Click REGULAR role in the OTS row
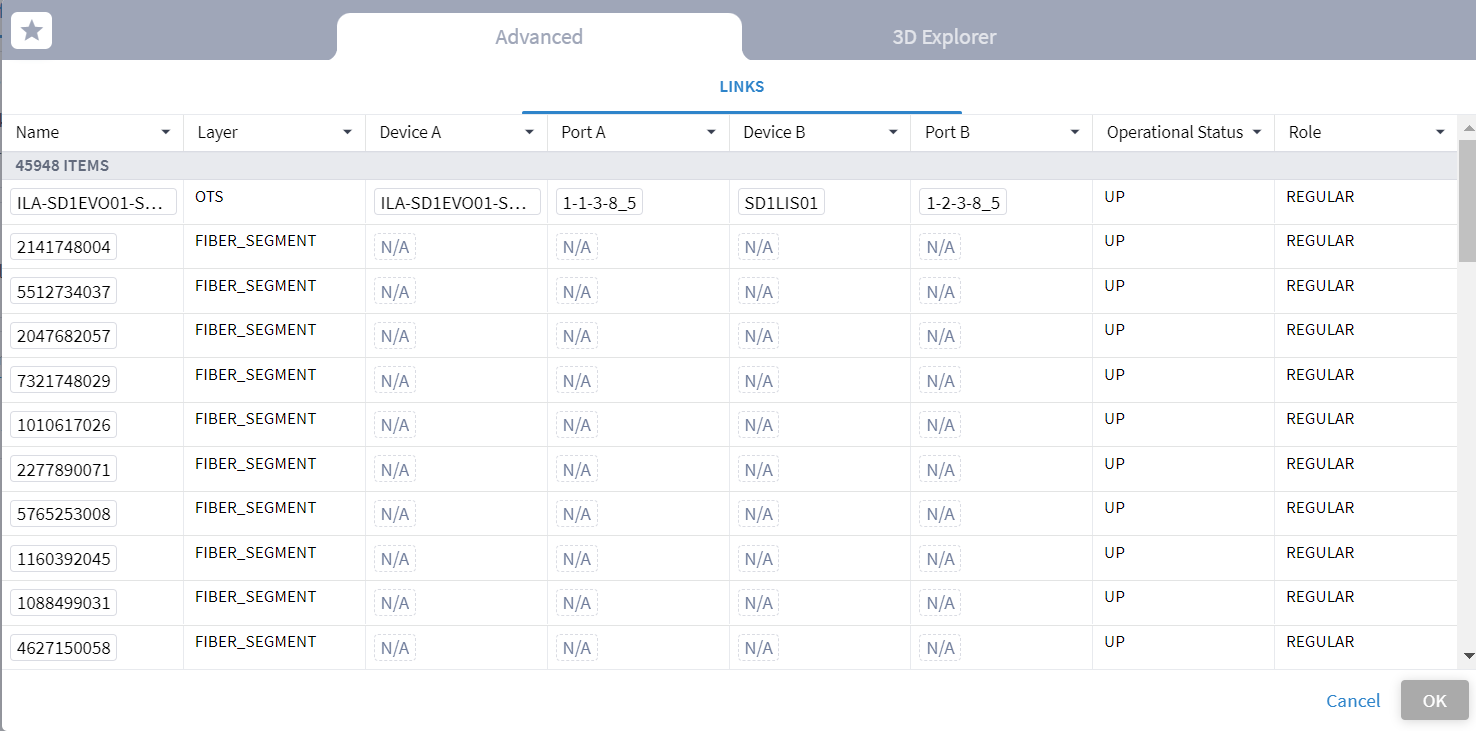1476x731 pixels. click(x=1320, y=197)
